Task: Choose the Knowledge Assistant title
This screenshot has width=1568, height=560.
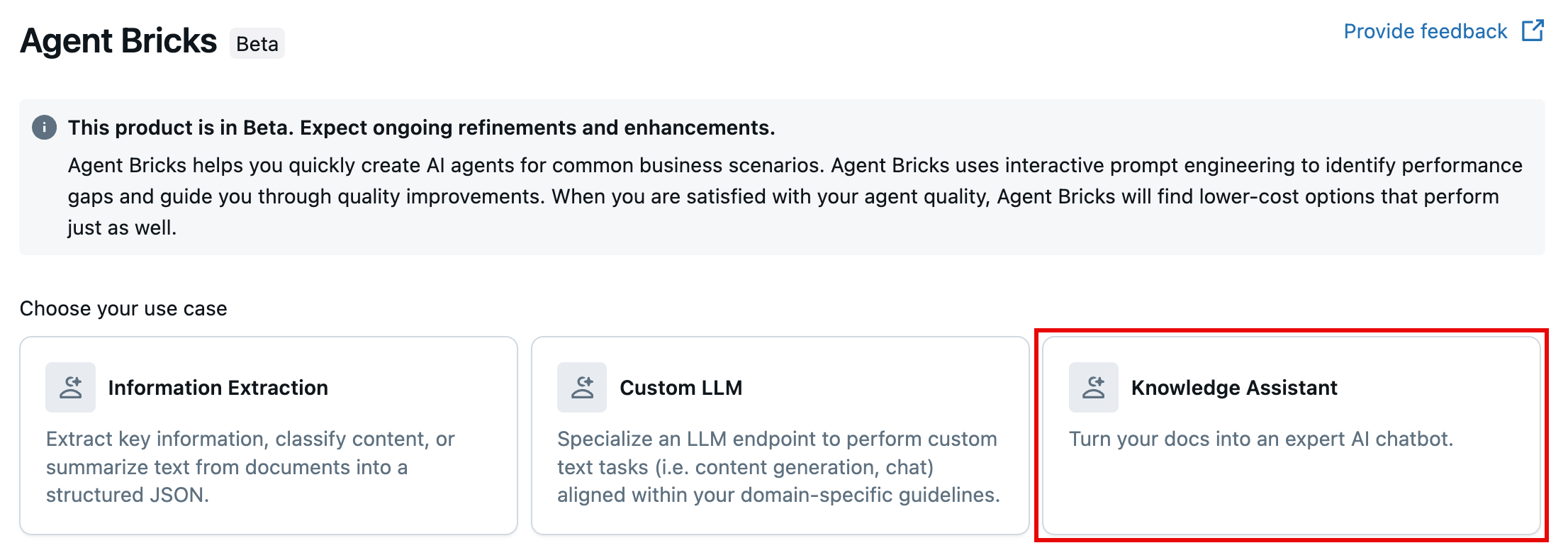Action: pyautogui.click(x=1233, y=388)
